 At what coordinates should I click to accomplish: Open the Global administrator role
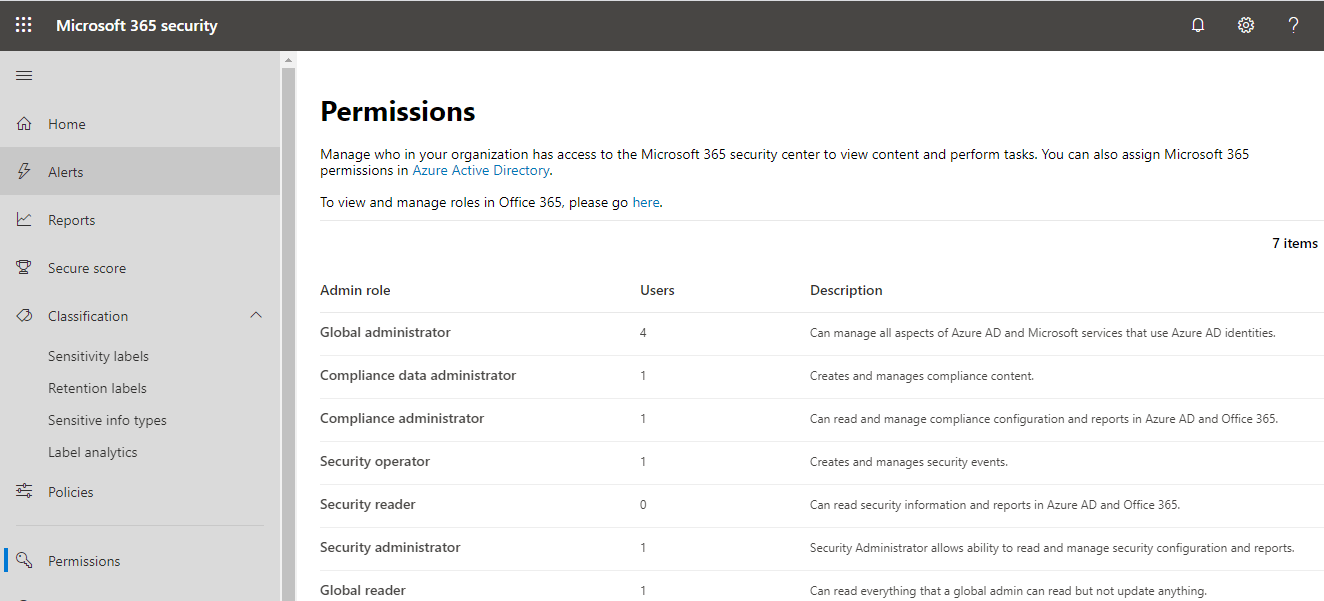(x=385, y=332)
